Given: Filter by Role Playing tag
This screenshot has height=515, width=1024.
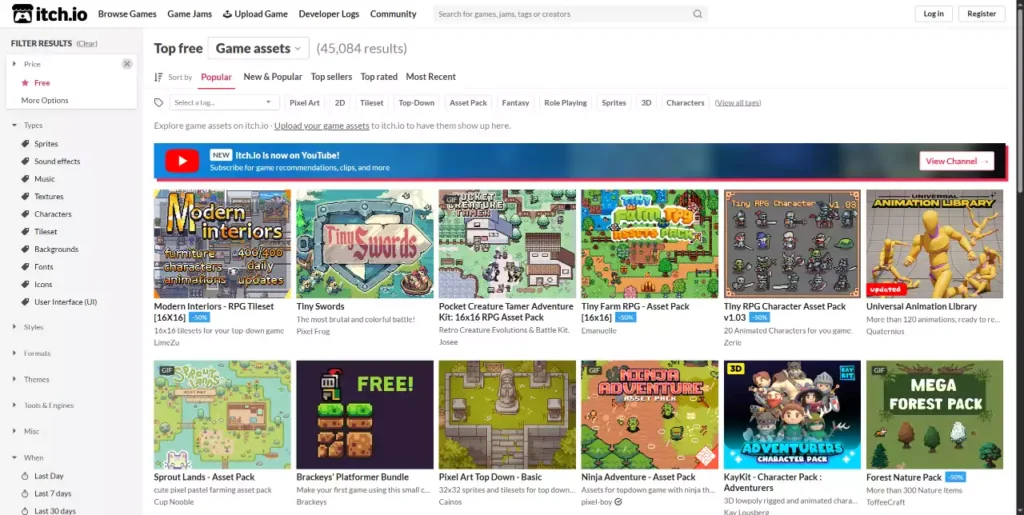Looking at the screenshot, I should coord(565,102).
